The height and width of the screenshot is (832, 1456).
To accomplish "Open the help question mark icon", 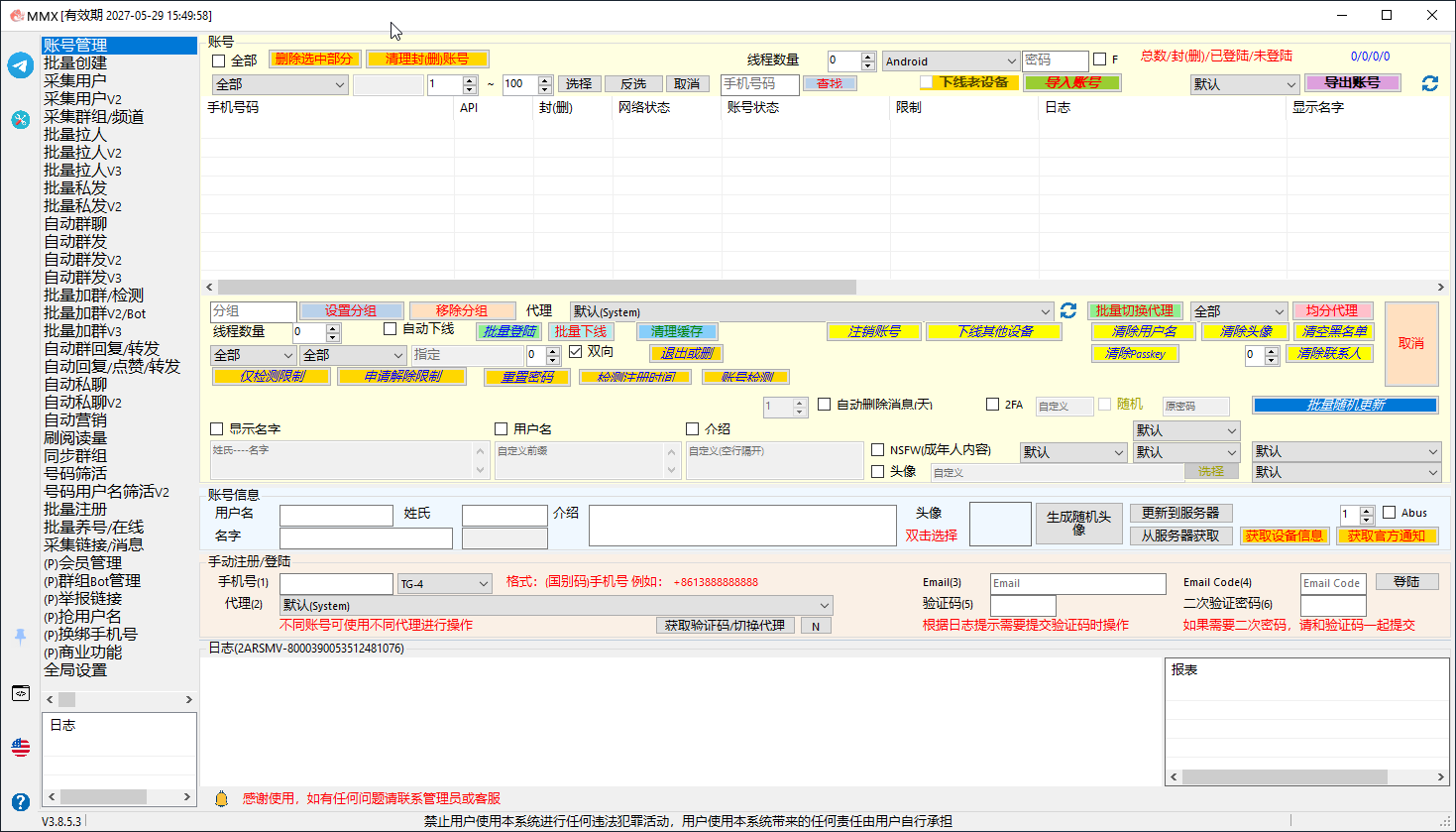I will [21, 801].
